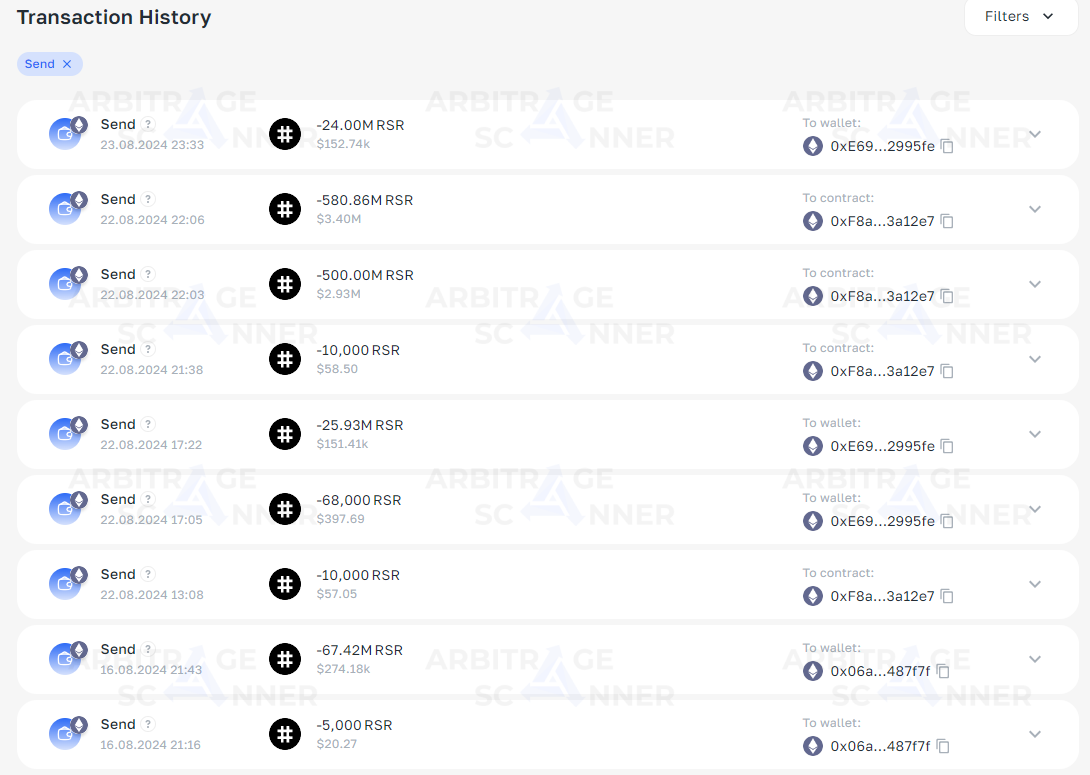The image size is (1090, 775).
Task: Click the help icon beside Send dated 16.08.2024 21:16
Action: 148,725
